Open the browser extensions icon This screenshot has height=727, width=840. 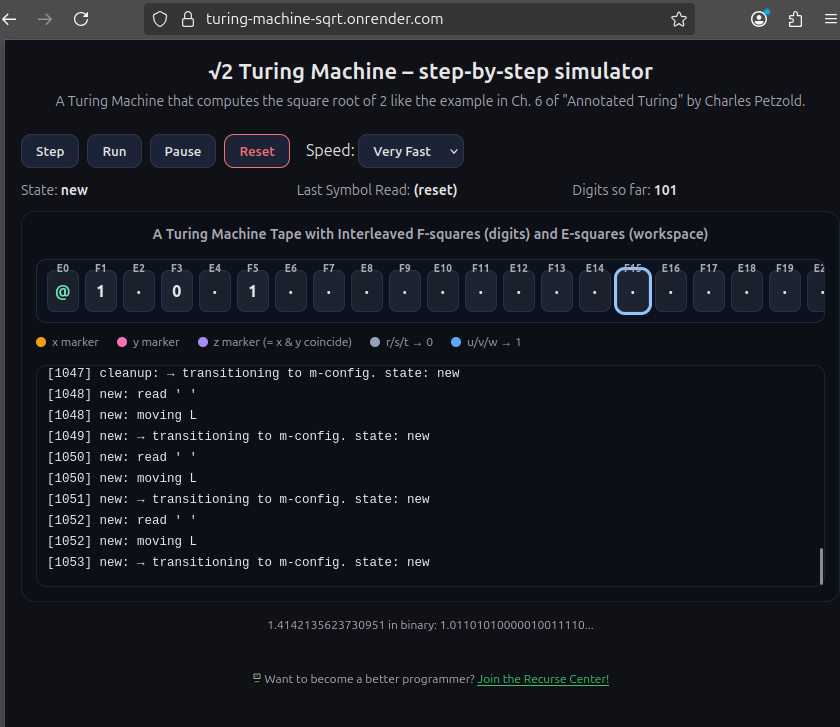coord(796,19)
